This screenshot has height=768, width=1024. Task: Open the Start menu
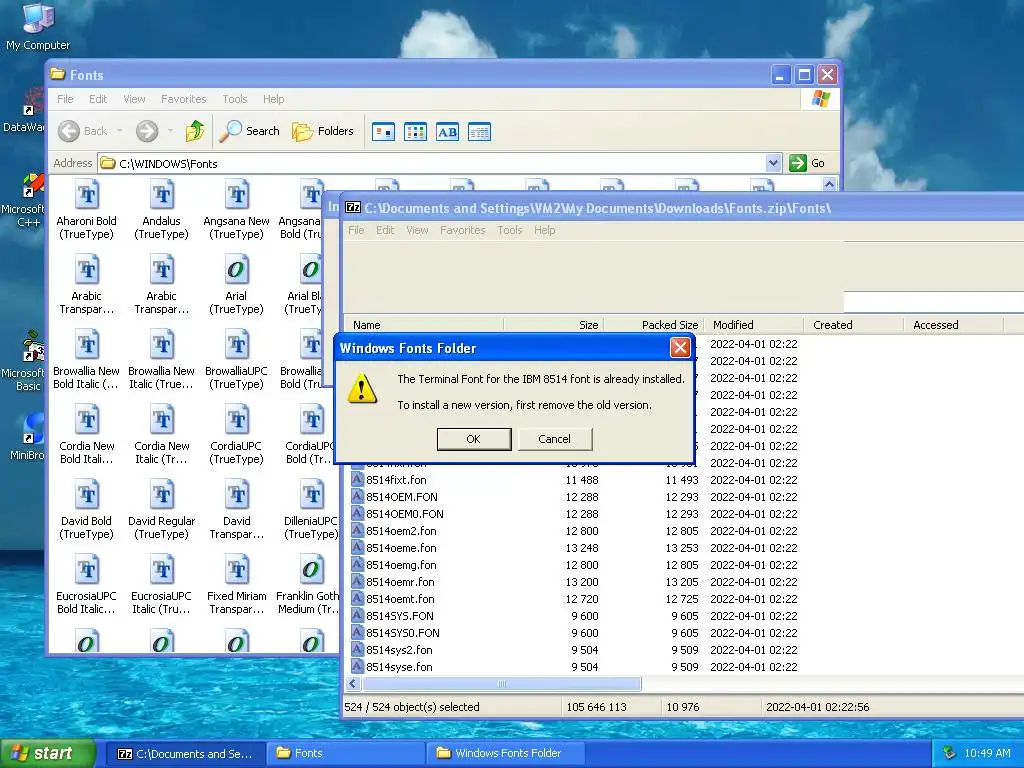47,754
